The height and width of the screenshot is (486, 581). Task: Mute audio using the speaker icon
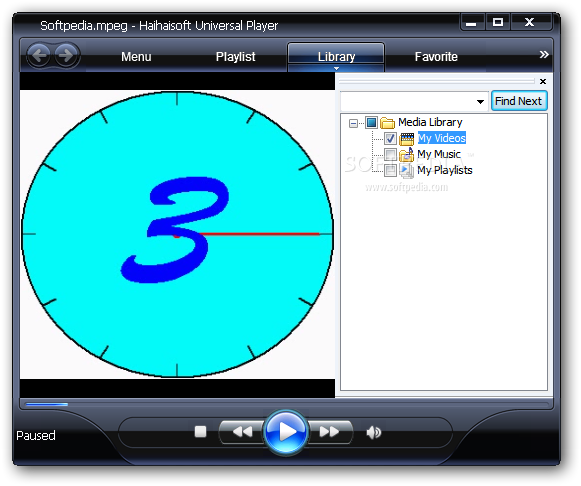point(374,432)
